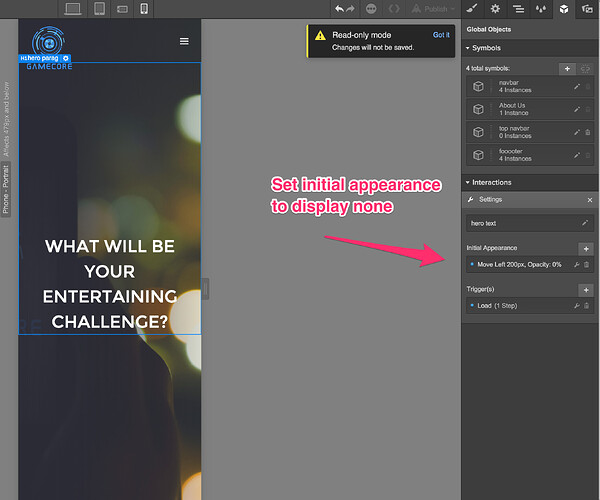Viewport: 600px width, 500px height.
Task: Open the round status icon beside redo
Action: [371, 8]
